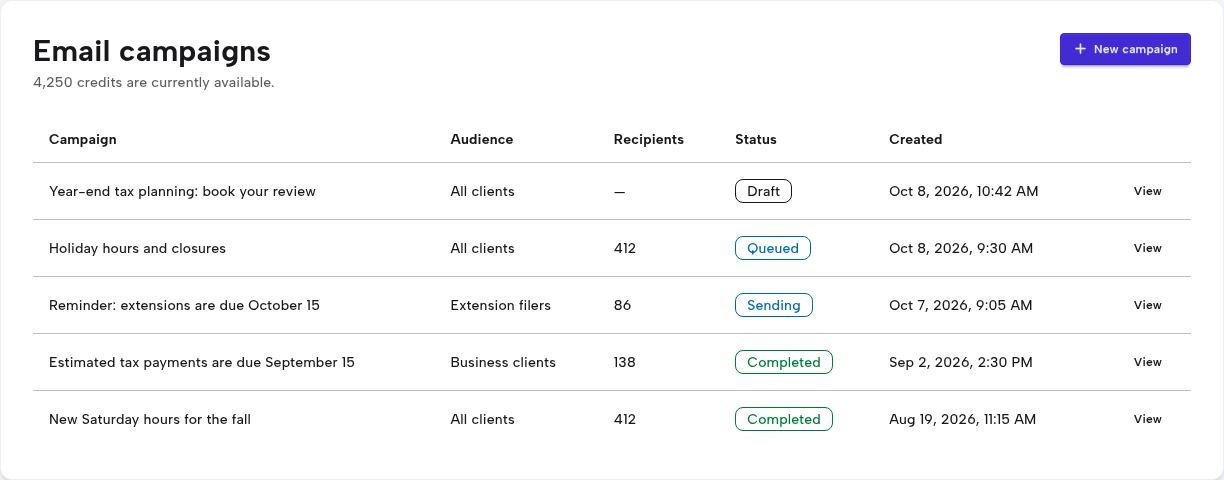Click the plus icon on New campaign
1224x480 pixels.
pos(1080,49)
